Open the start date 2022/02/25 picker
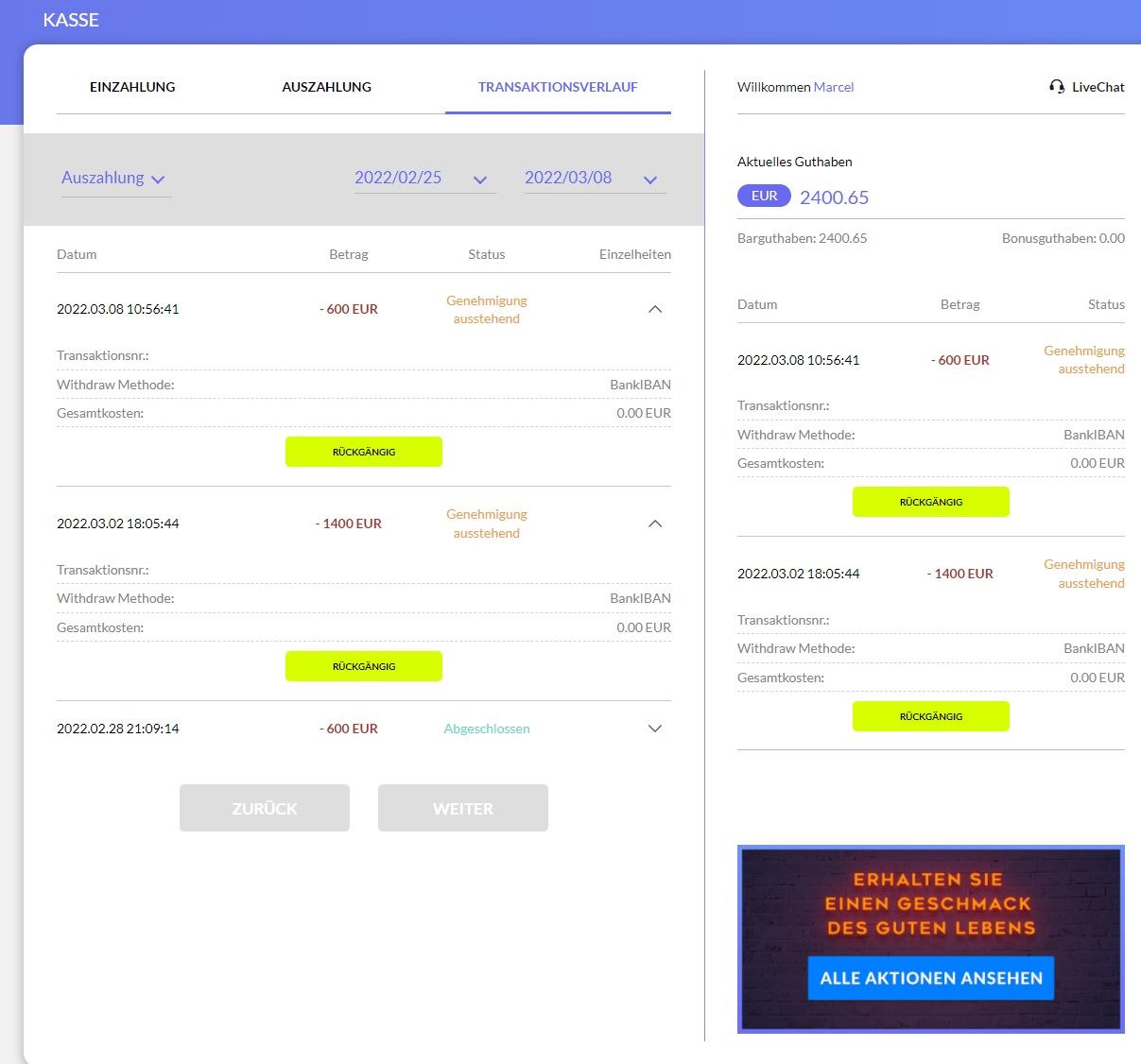The image size is (1141, 1064). click(x=424, y=179)
